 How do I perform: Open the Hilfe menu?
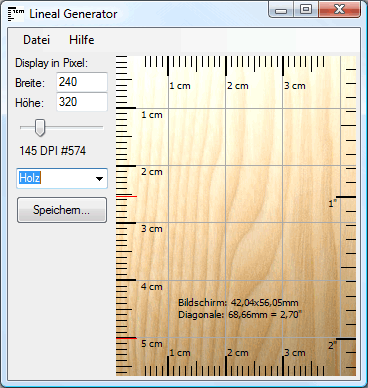(81, 40)
